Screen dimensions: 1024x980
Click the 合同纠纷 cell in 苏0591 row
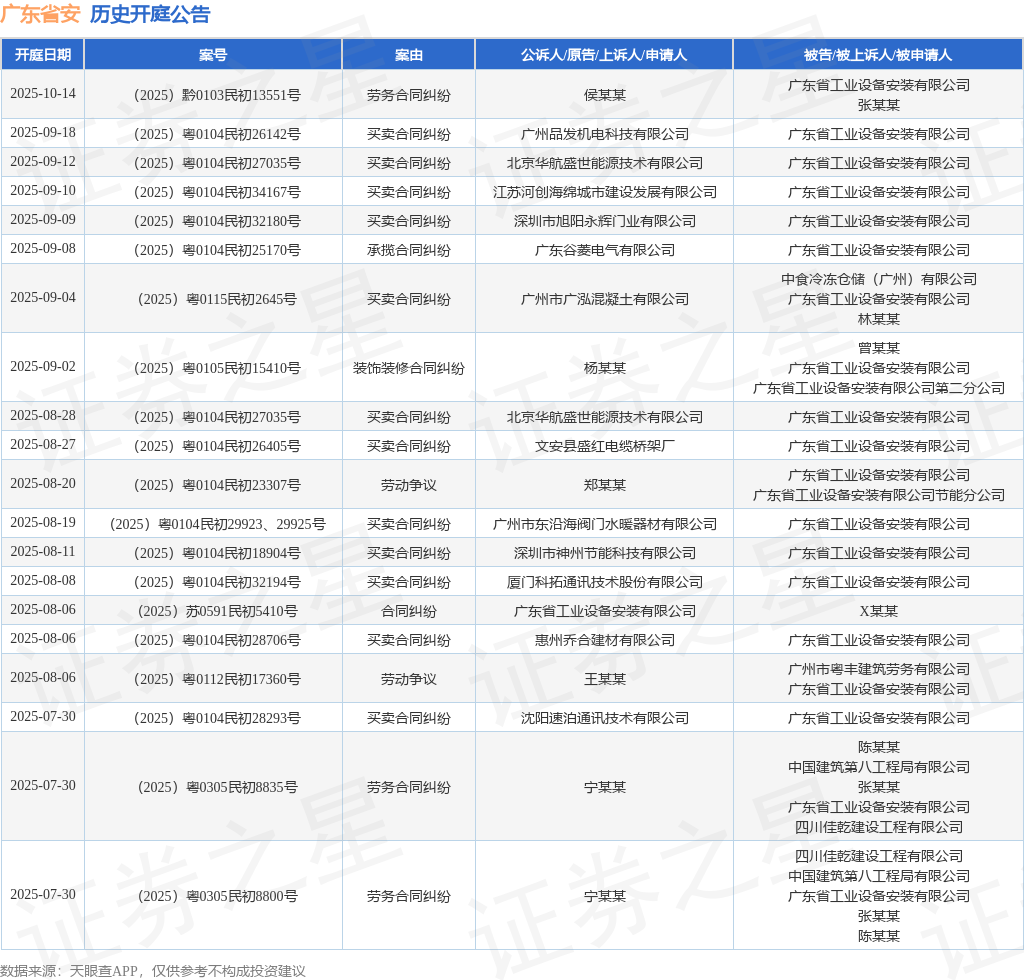point(409,611)
